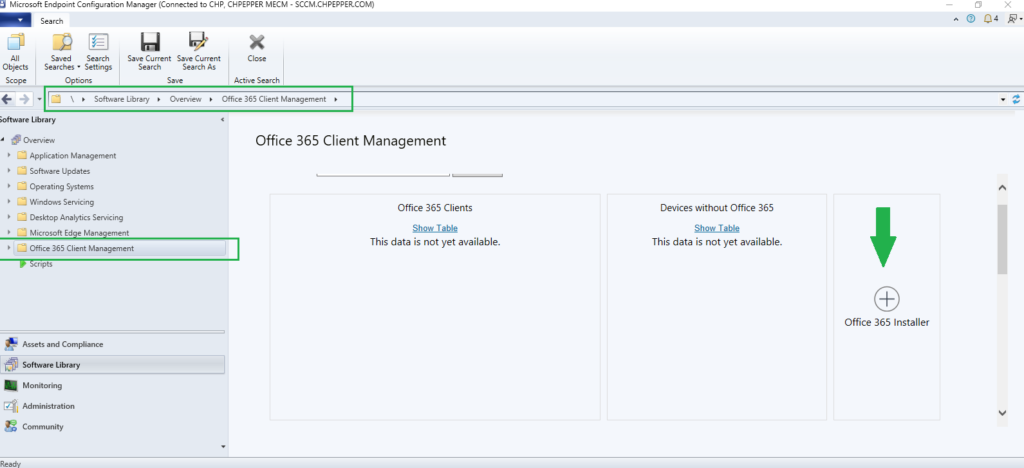Click the dashboard scrollbar down arrow

[x=1002, y=412]
